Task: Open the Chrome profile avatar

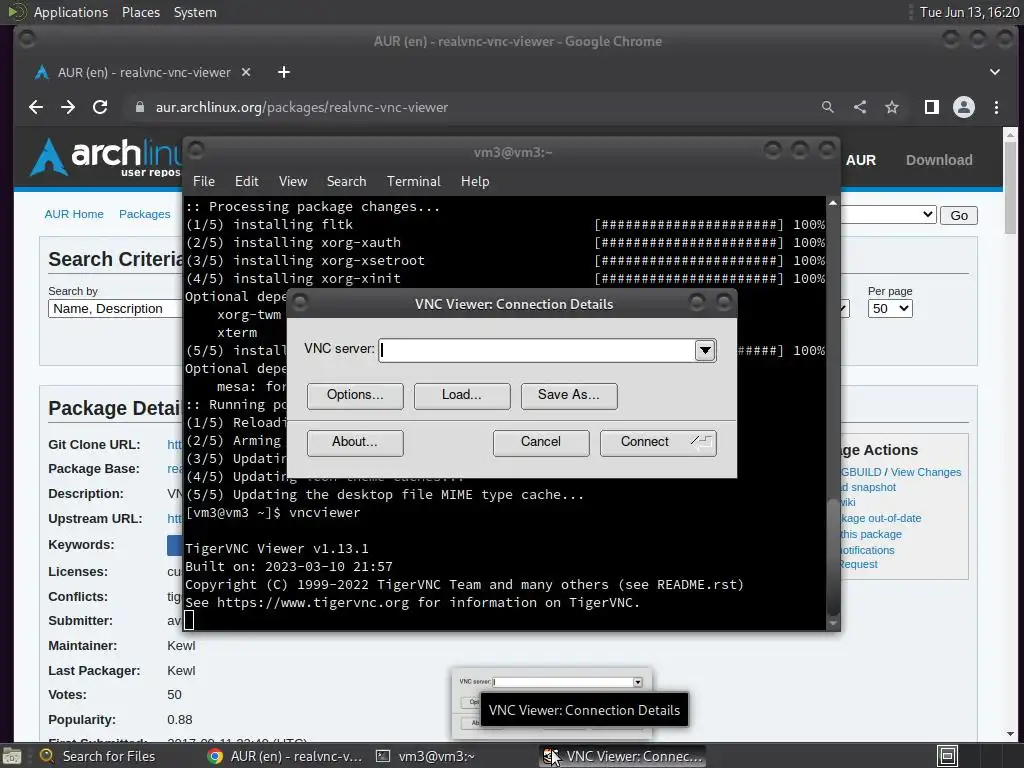Action: click(964, 107)
